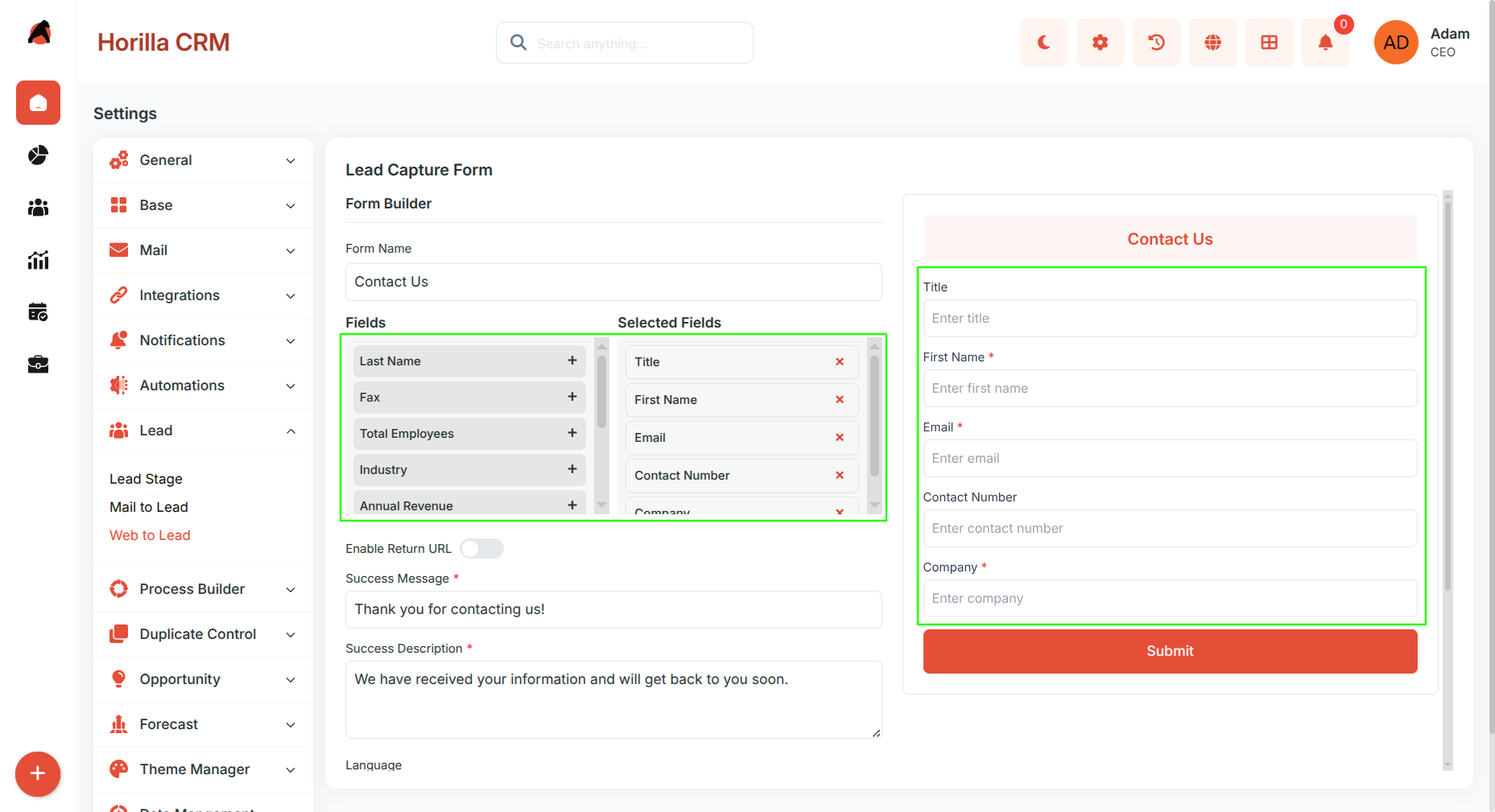The height and width of the screenshot is (812, 1495).
Task: Open Lead Stage settings
Action: coord(146,479)
